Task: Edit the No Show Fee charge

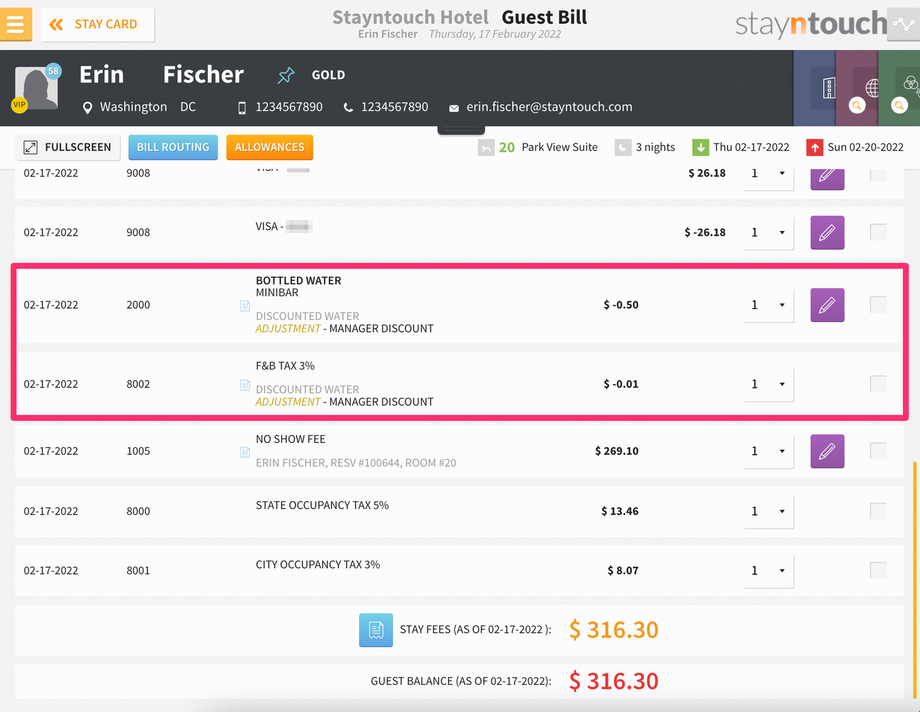Action: (x=827, y=451)
